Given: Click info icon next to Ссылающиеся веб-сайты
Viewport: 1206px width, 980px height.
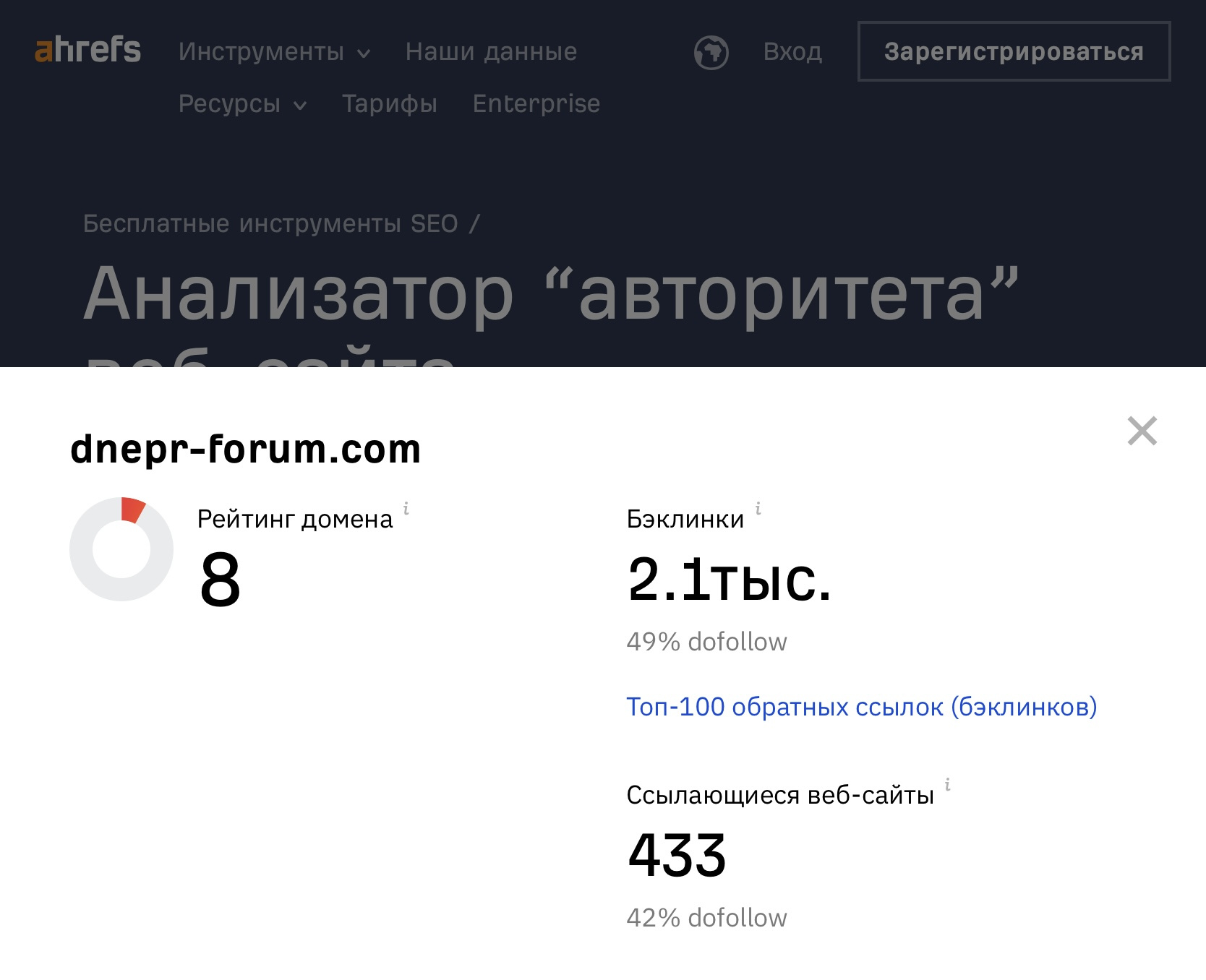Looking at the screenshot, I should pos(947,785).
